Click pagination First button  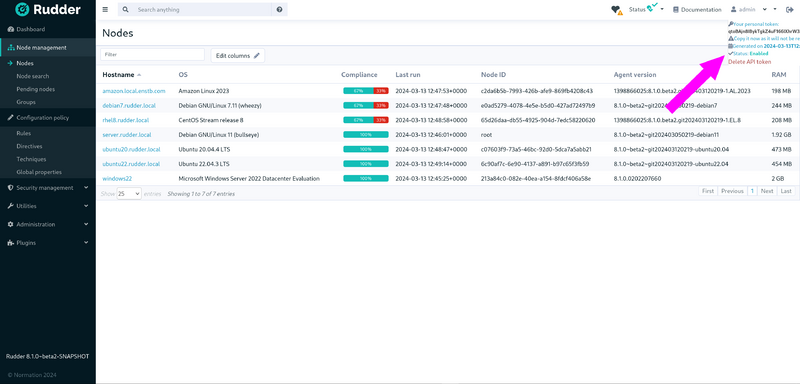click(708, 191)
